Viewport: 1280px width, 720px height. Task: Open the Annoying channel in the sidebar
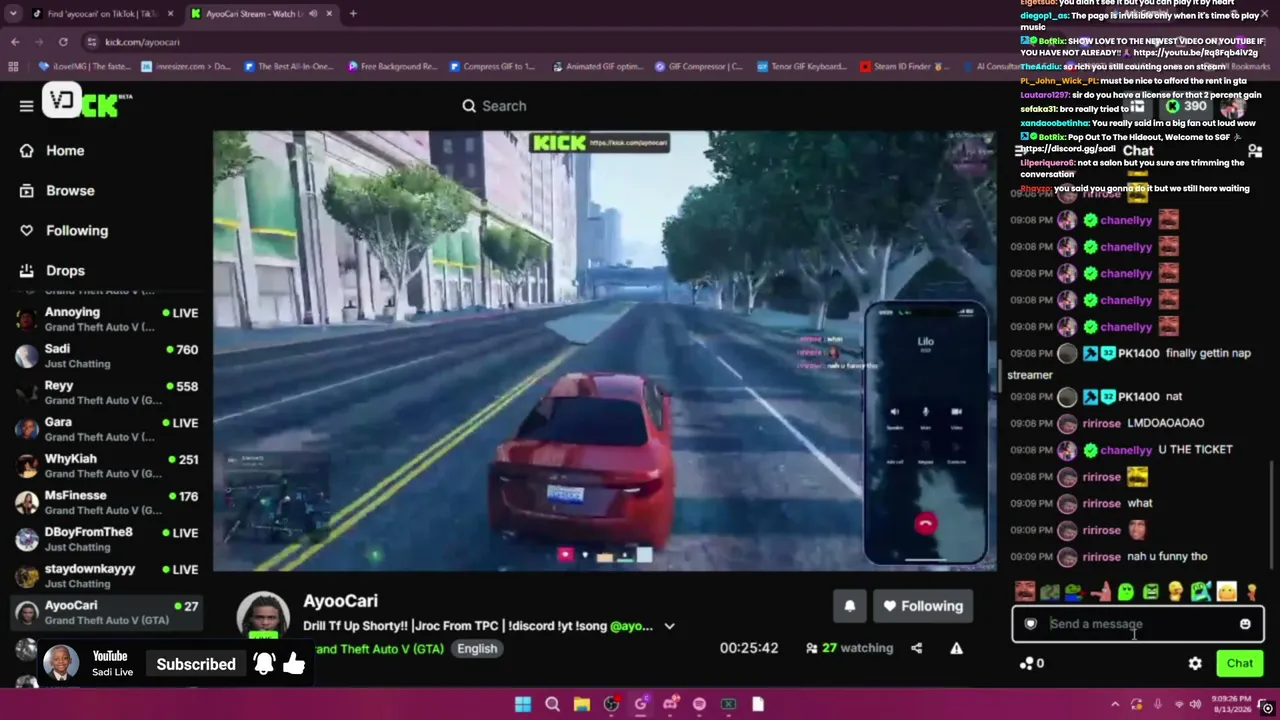pyautogui.click(x=105, y=319)
